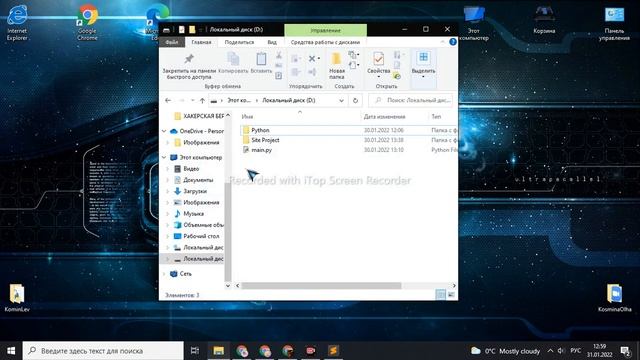Open the KominLev desktop file
640x360 pixels.
17,298
